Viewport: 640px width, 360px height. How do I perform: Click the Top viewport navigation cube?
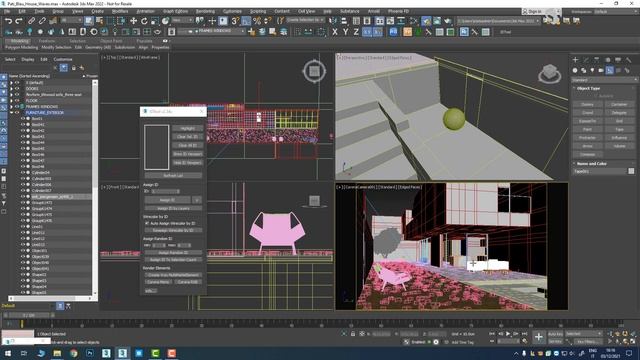tap(314, 71)
